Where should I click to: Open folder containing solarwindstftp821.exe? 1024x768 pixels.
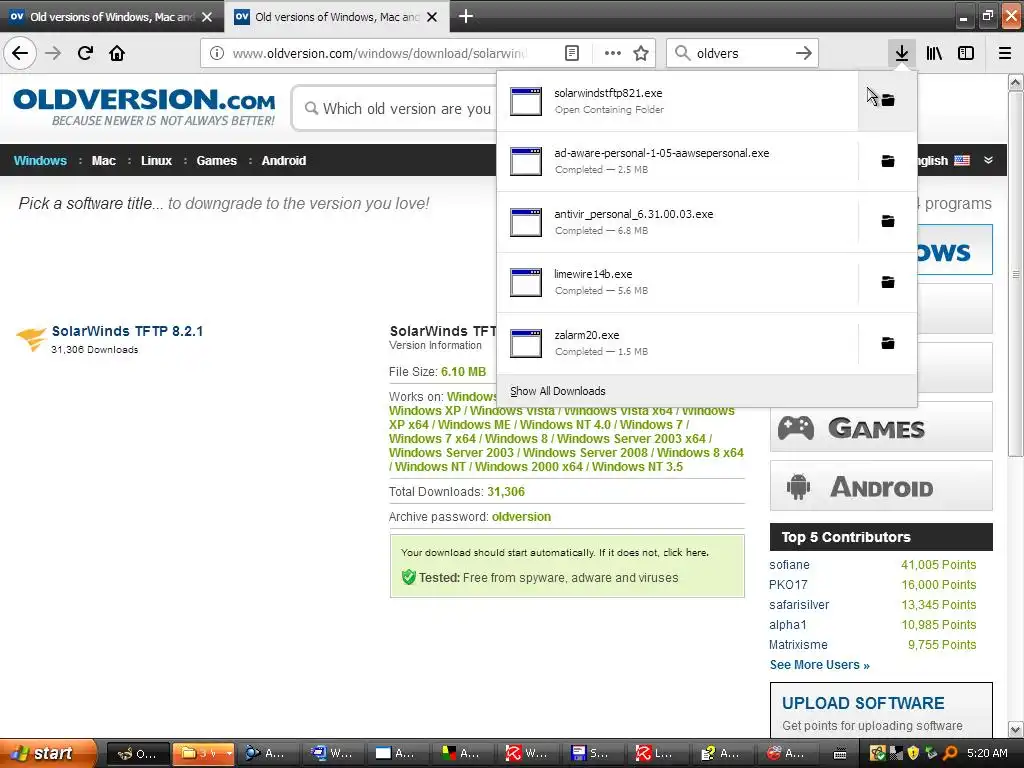point(888,100)
